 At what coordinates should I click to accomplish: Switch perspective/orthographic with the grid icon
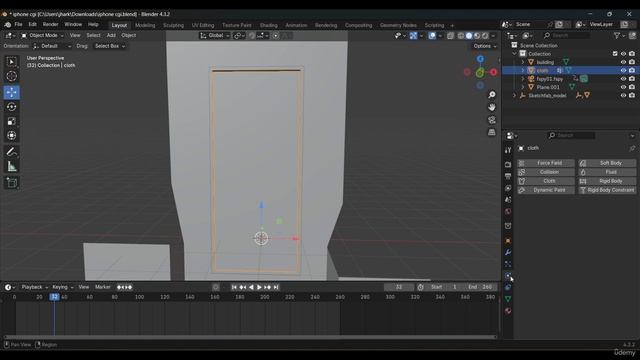(492, 132)
